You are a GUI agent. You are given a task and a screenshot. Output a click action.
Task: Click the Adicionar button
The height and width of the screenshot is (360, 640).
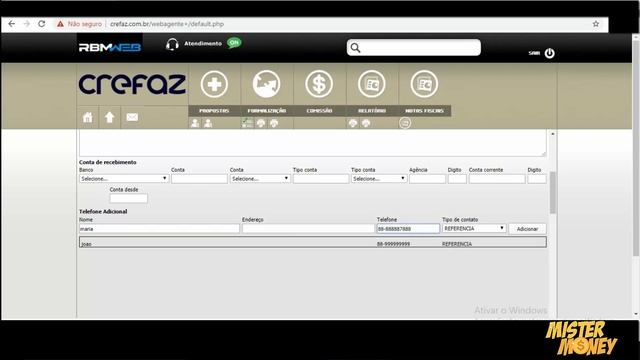[x=527, y=229]
